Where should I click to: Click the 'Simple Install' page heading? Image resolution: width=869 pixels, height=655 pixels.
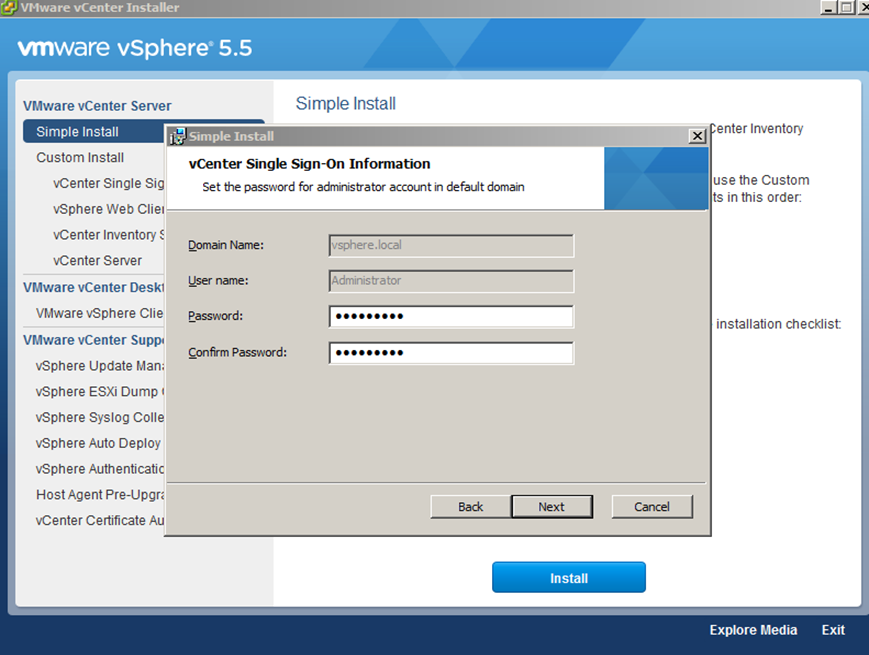point(346,104)
